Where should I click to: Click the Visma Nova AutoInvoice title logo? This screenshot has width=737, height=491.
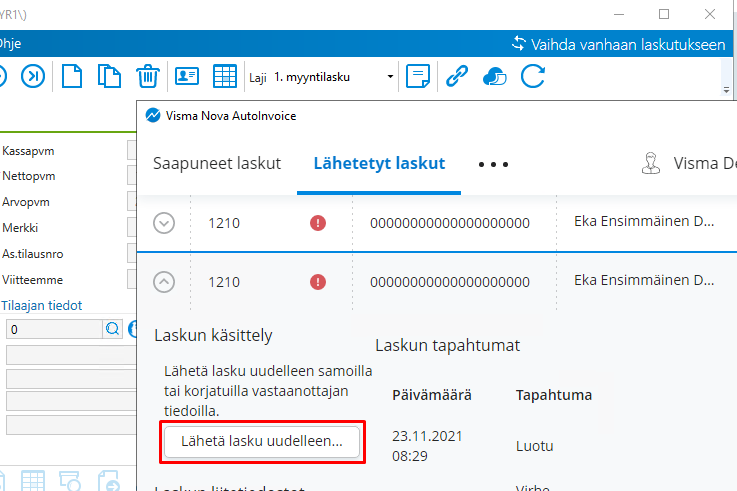click(x=153, y=115)
